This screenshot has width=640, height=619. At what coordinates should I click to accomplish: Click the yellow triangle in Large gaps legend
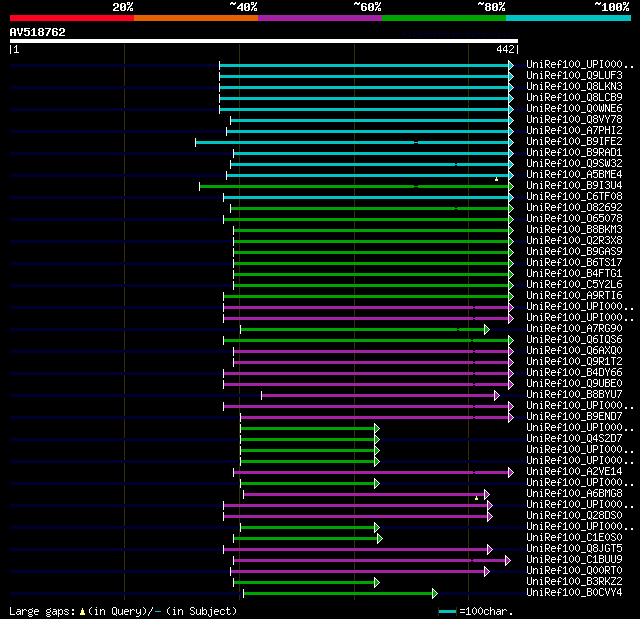tap(82, 611)
